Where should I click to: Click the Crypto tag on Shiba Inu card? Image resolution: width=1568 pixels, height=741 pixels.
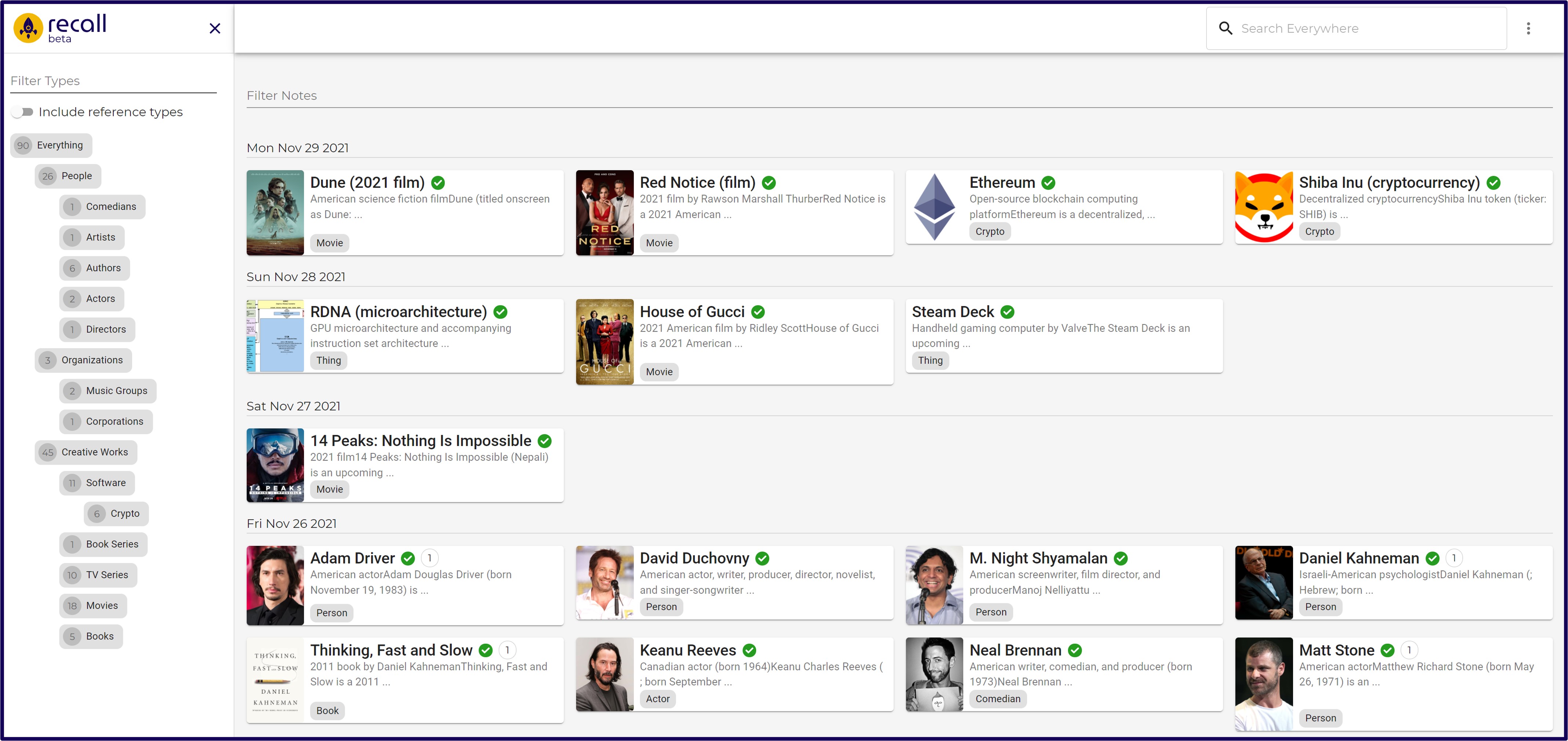pos(1320,231)
